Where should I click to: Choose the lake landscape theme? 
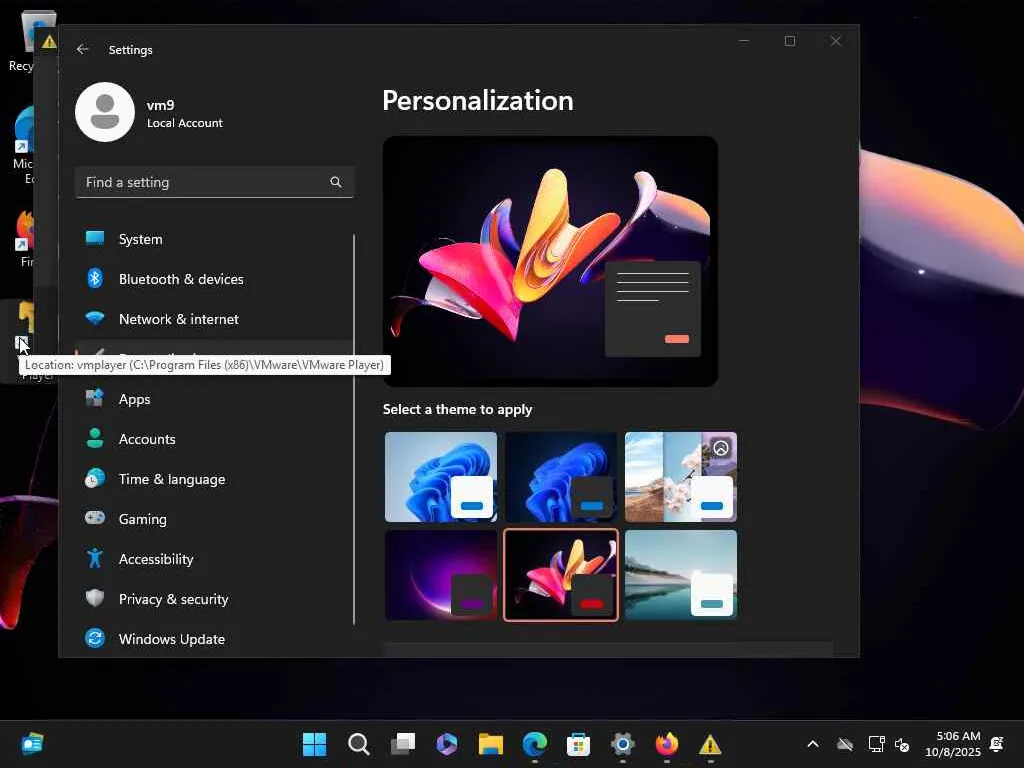[x=680, y=575]
